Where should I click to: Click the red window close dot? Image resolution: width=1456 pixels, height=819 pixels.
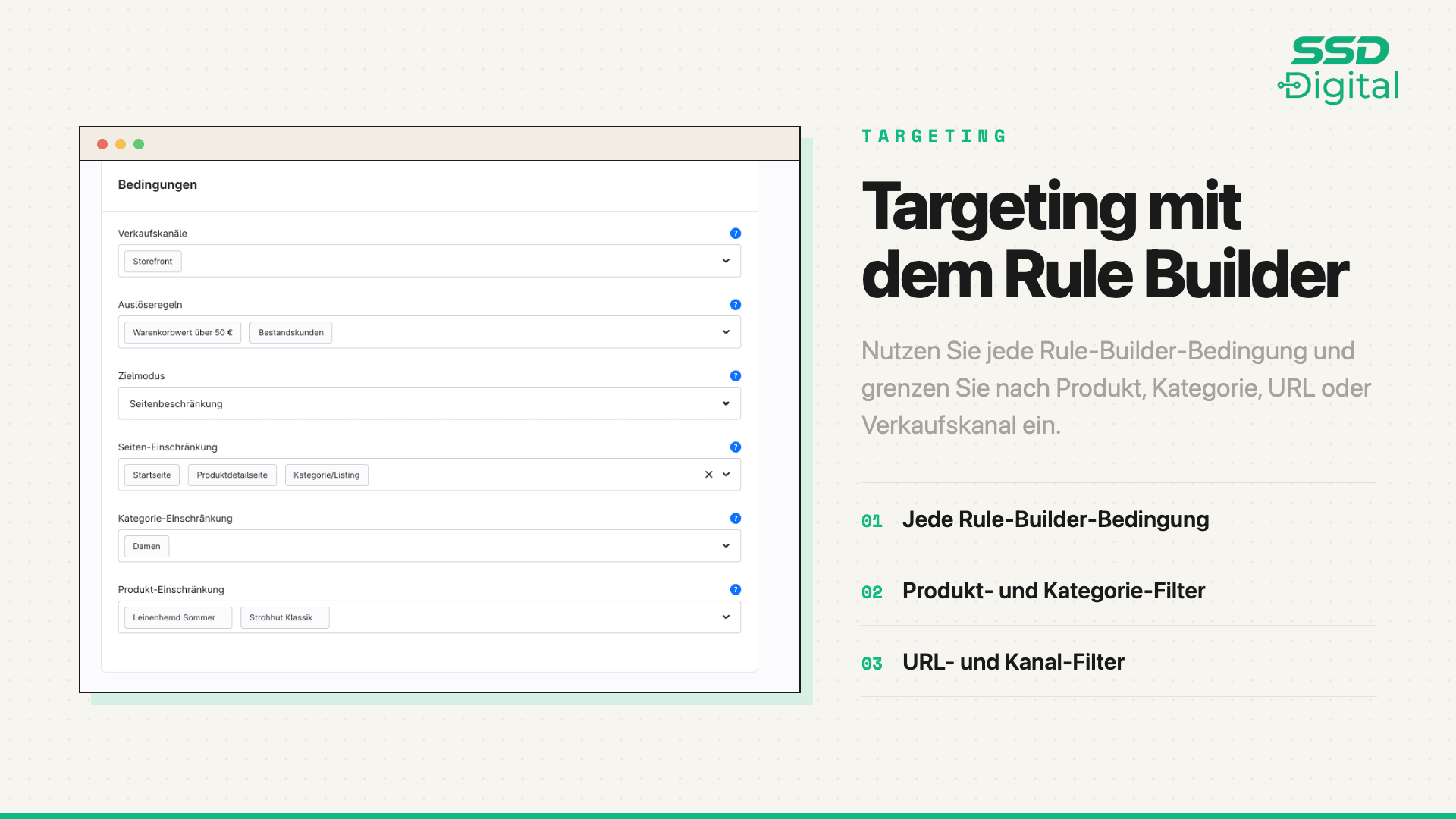(102, 144)
